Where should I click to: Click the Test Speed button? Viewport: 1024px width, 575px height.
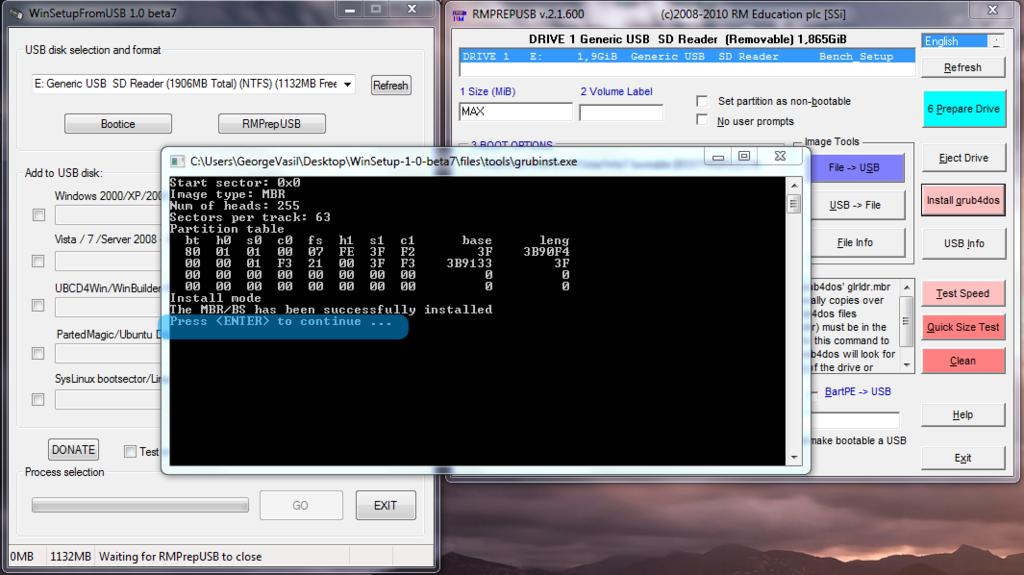pyautogui.click(x=963, y=293)
